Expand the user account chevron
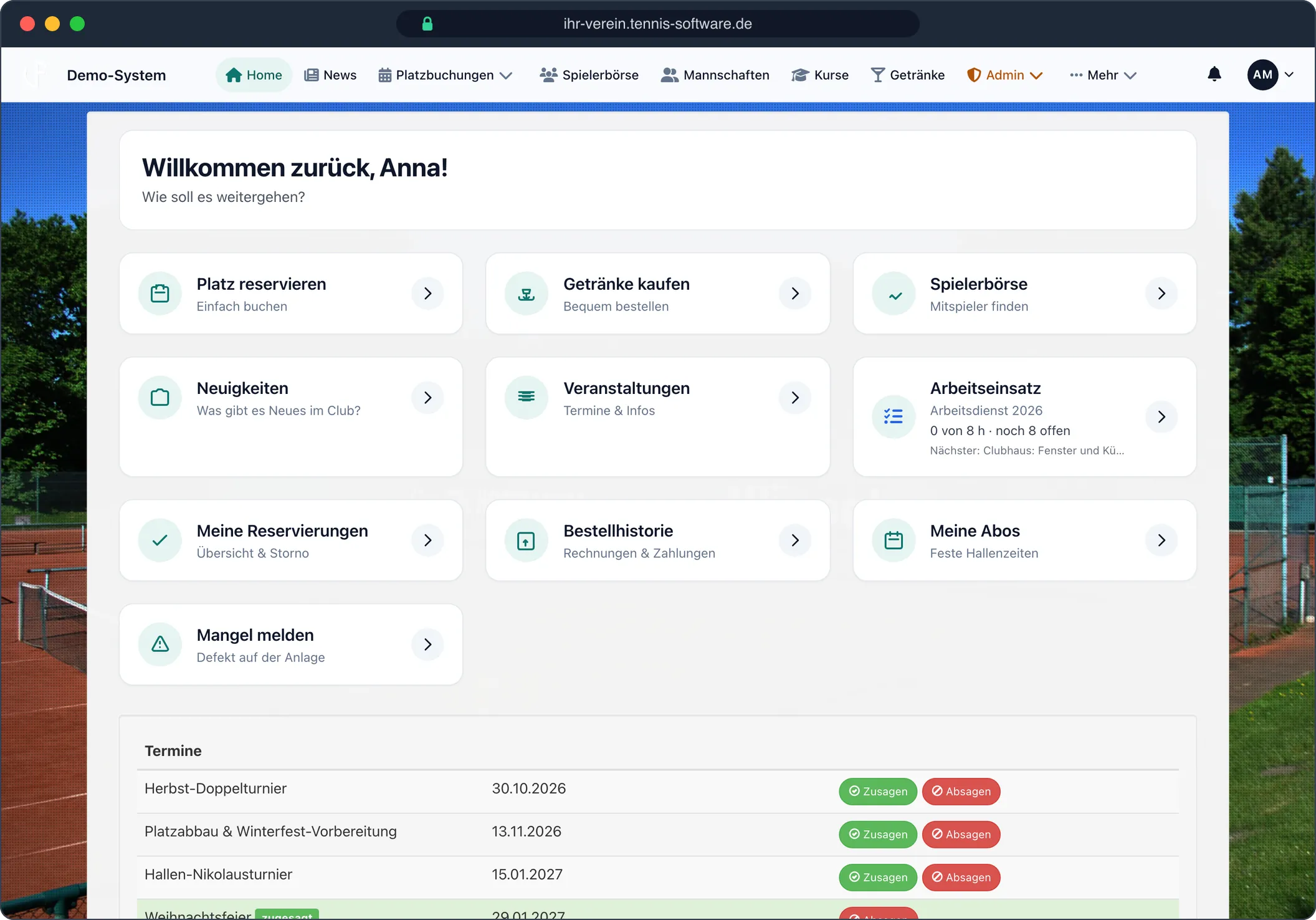Screen dimensions: 1316x920 pyautogui.click(x=1289, y=75)
